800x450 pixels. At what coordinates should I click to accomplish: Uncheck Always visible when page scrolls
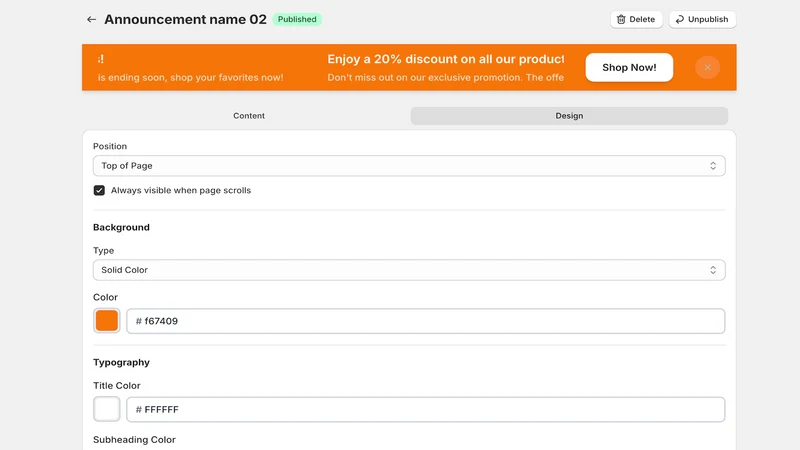99,190
